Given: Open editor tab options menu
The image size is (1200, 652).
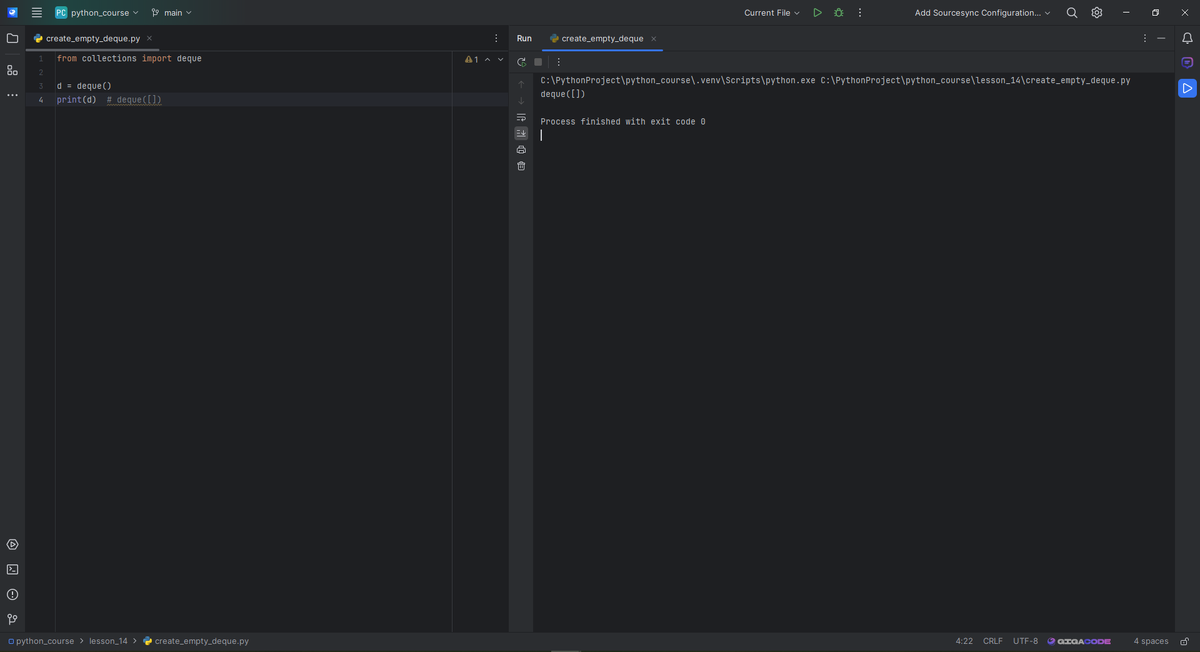Looking at the screenshot, I should [496, 38].
